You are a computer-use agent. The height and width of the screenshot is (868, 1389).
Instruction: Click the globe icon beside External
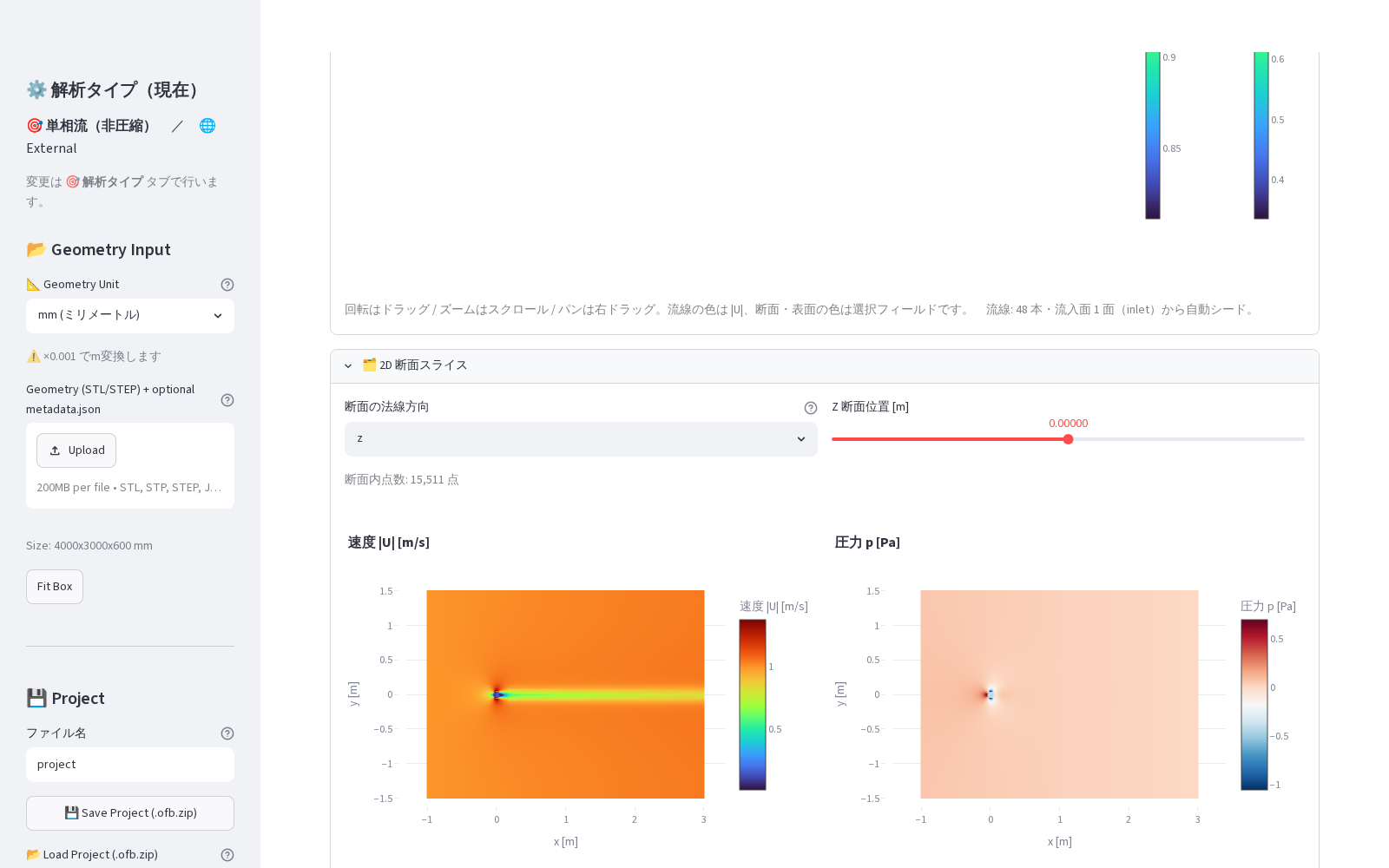(207, 126)
